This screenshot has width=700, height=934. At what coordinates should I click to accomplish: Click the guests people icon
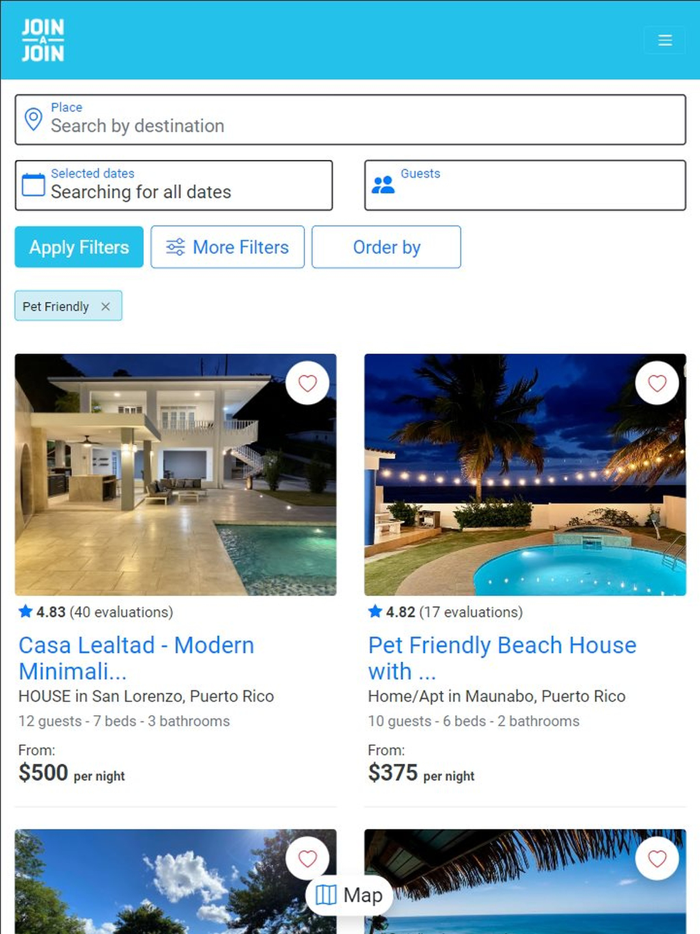pos(383,185)
